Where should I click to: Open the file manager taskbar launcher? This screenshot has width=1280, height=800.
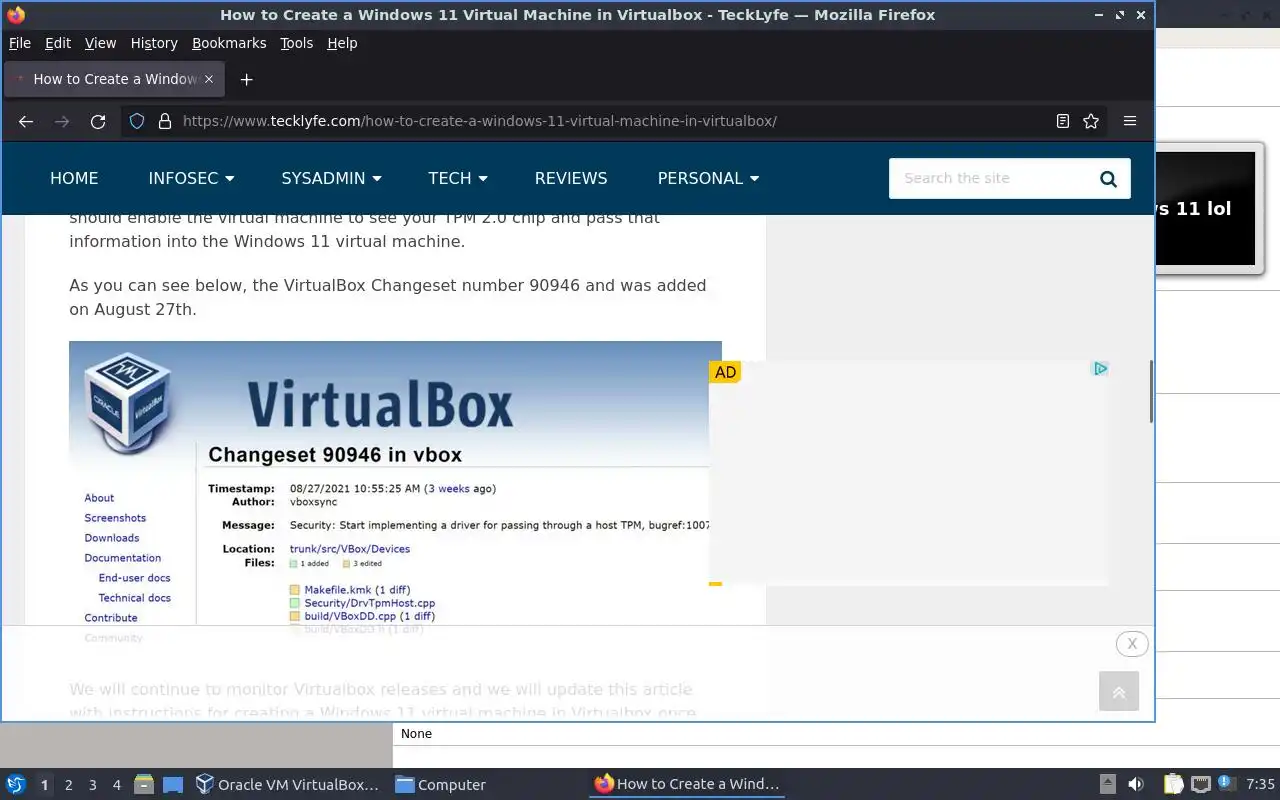144,785
